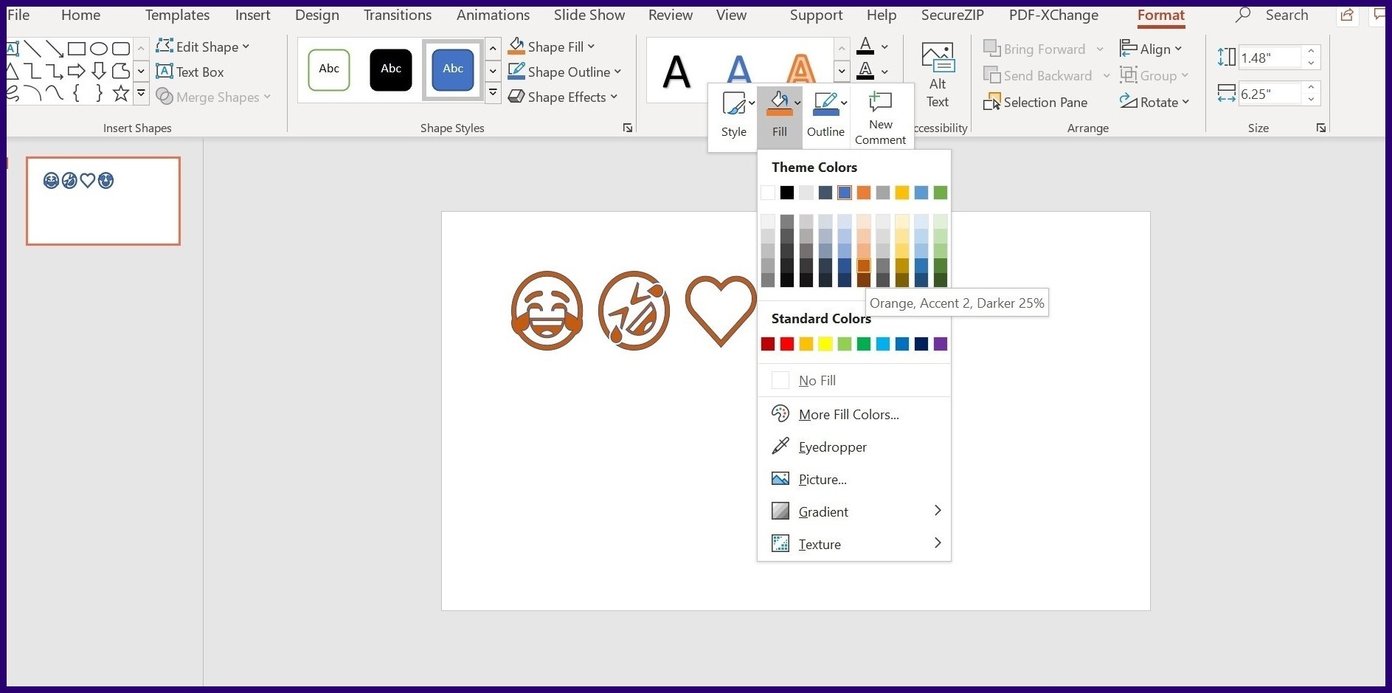1392x693 pixels.
Task: Switch to the Insert tab
Action: click(x=252, y=15)
